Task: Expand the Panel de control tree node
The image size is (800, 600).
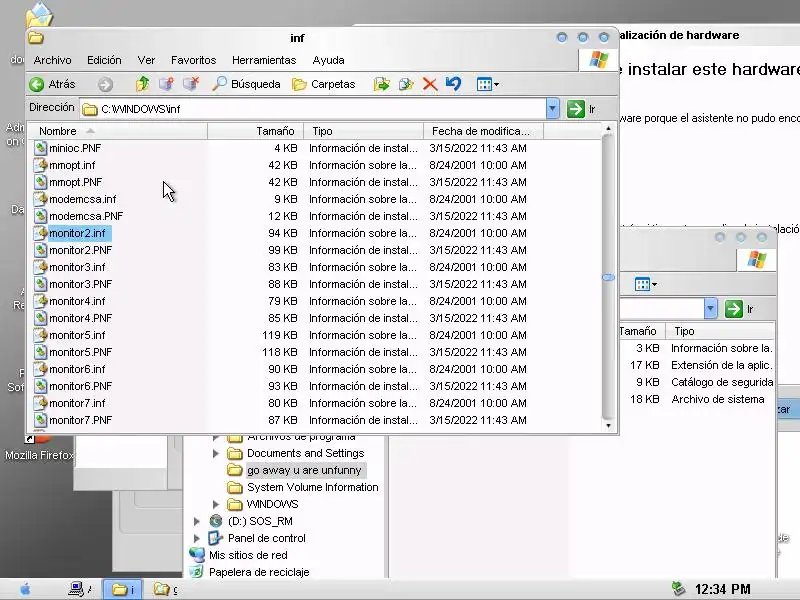Action: click(196, 538)
